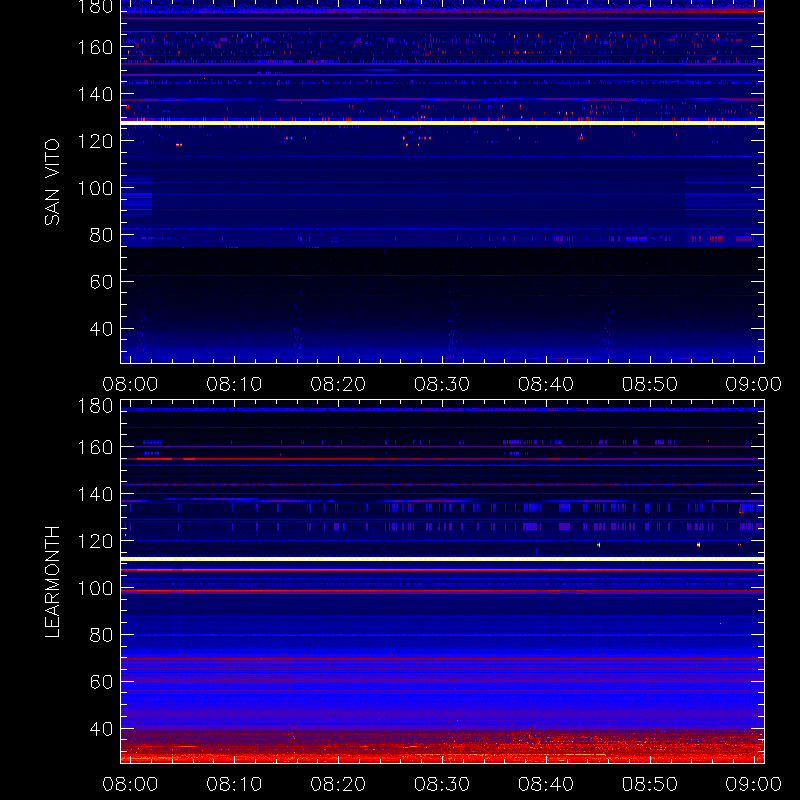800x800 pixels.
Task: Select the 160 tick label in SAN VITO panel
Action: click(x=95, y=47)
